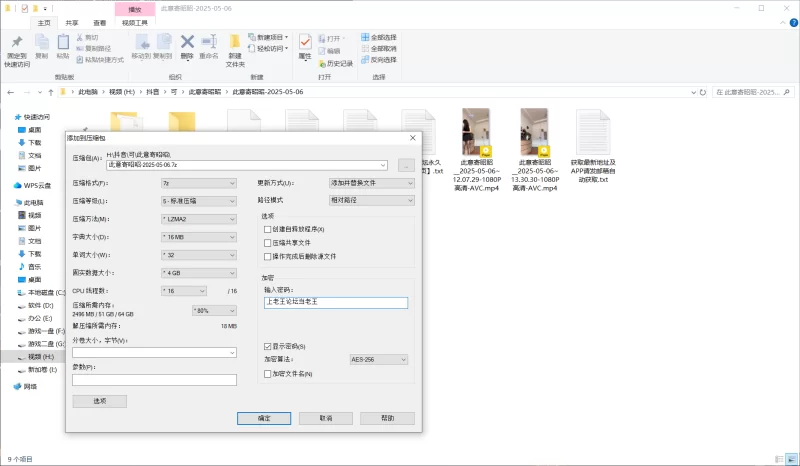
Task: Switch to 主页 (Home) ribbon tab
Action: click(44, 23)
